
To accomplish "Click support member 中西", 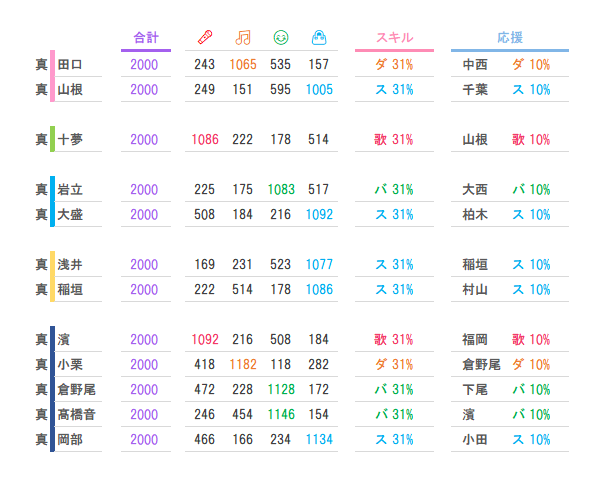I will (x=475, y=64).
